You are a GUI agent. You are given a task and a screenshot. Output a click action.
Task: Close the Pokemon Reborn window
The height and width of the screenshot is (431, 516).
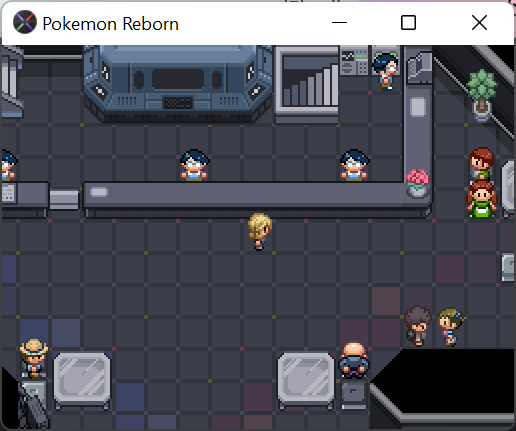(479, 23)
